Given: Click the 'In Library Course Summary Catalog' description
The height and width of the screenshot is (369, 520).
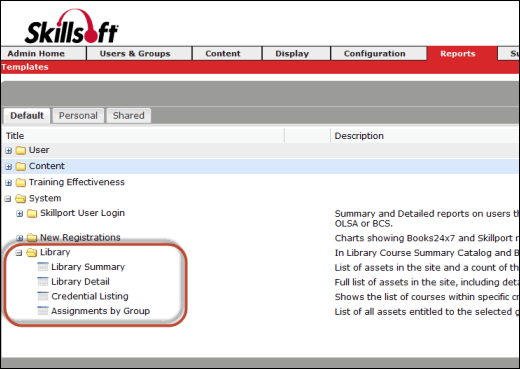Looking at the screenshot, I should click(427, 253).
